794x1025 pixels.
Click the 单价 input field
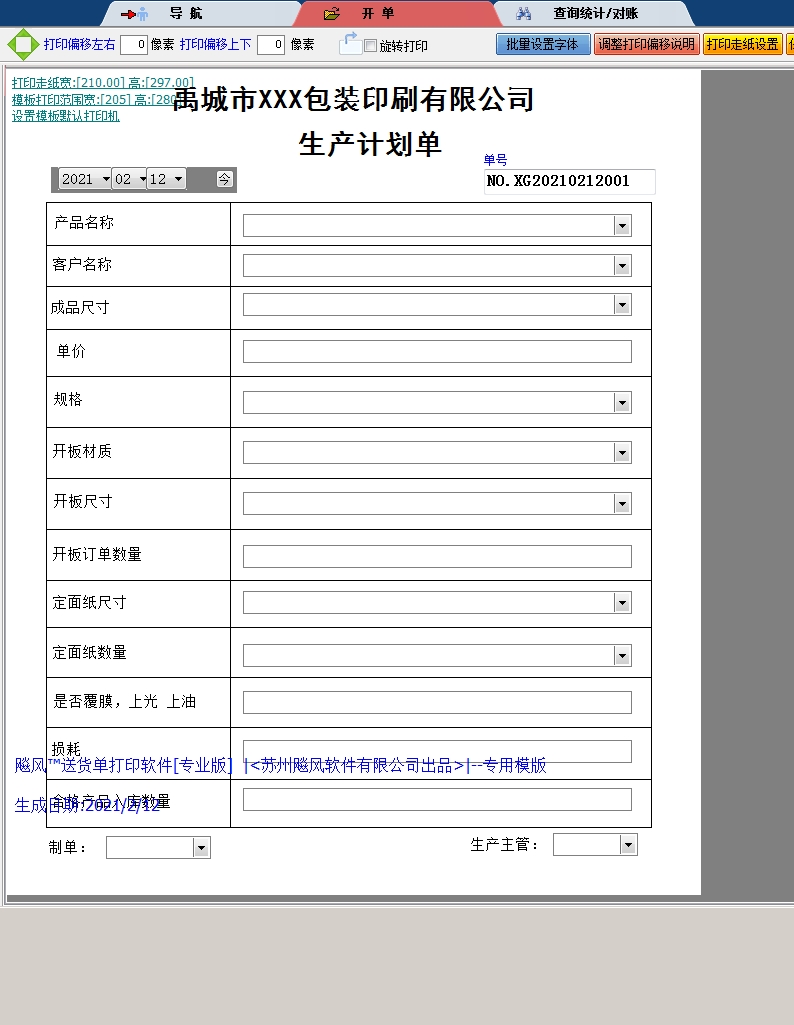click(437, 352)
